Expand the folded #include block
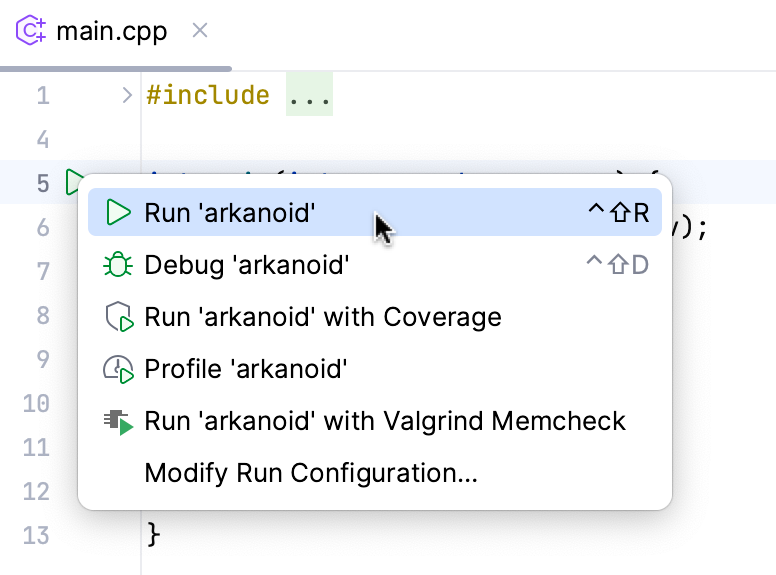776x575 pixels. pyautogui.click(x=127, y=96)
